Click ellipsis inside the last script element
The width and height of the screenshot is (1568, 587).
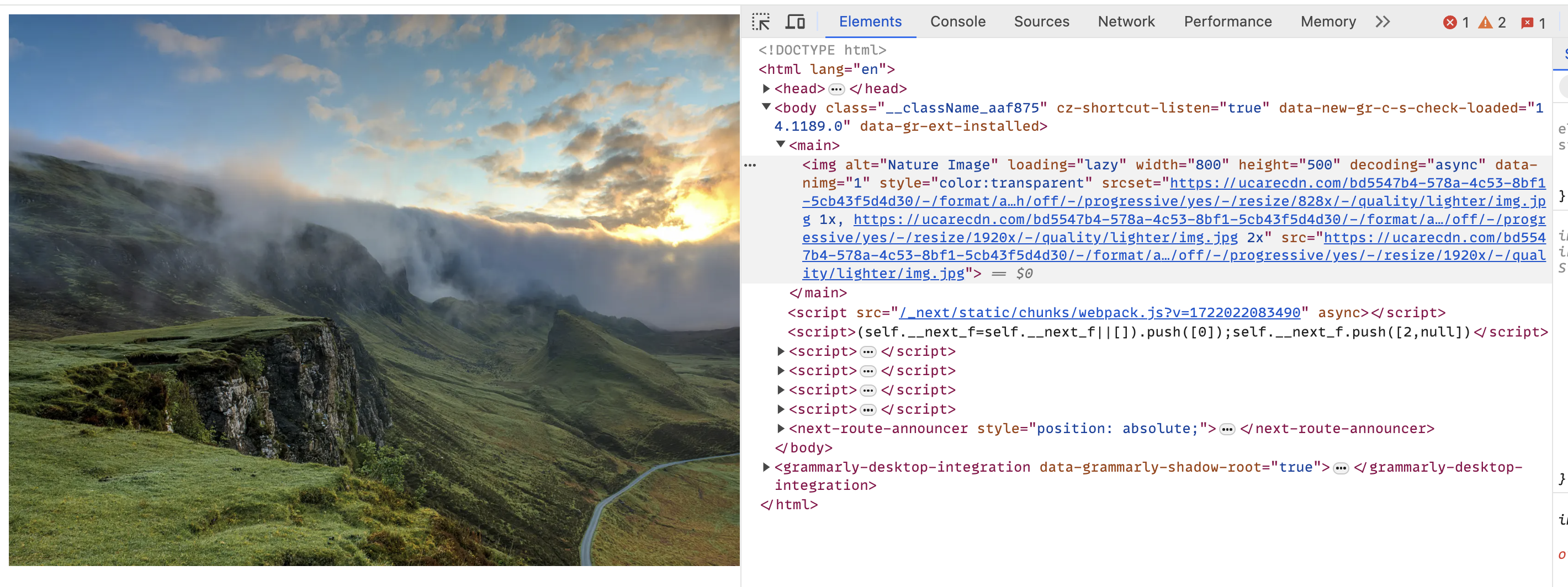[867, 409]
